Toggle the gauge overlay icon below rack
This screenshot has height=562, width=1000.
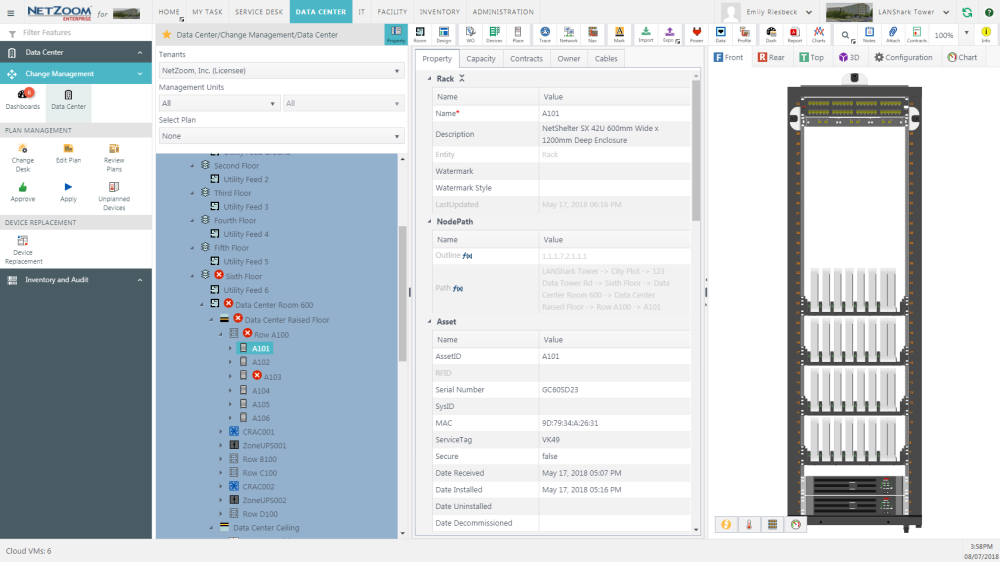coord(795,524)
